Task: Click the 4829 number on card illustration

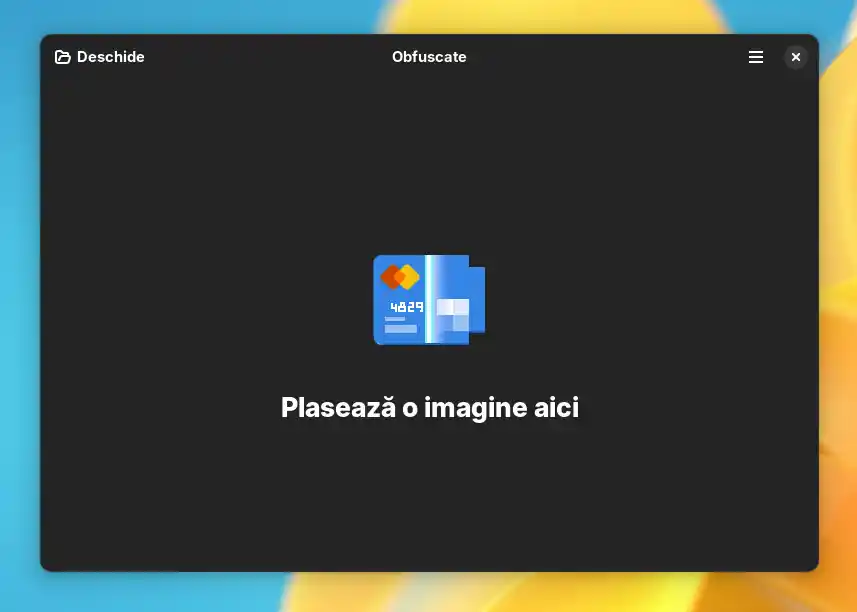Action: coord(406,307)
